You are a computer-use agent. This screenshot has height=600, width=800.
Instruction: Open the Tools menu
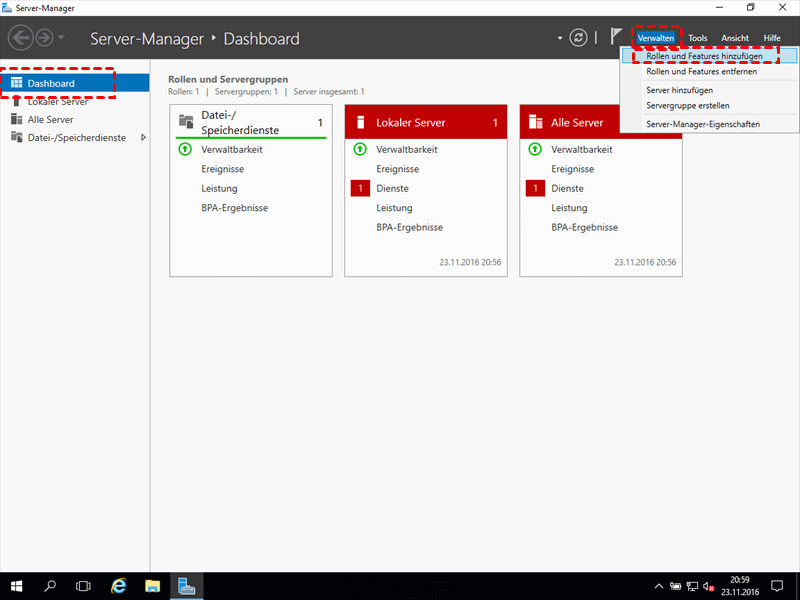click(697, 38)
